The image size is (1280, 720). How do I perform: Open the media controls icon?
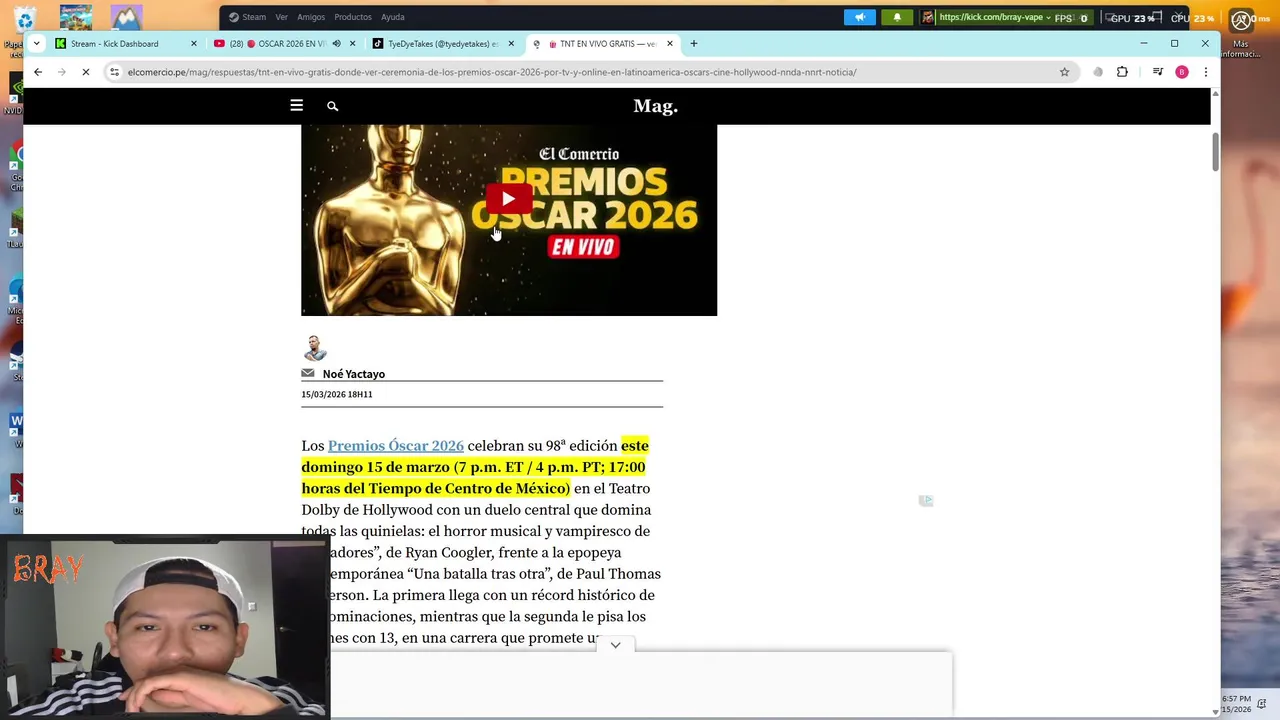click(x=1157, y=72)
